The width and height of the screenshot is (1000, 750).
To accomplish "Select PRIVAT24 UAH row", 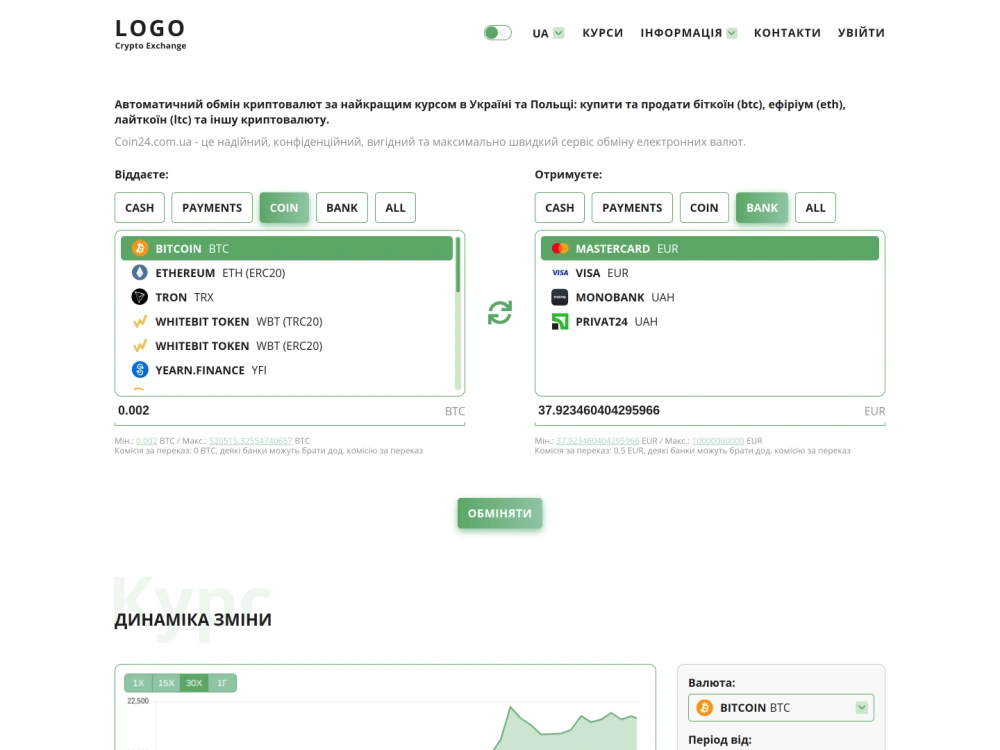I will click(710, 321).
